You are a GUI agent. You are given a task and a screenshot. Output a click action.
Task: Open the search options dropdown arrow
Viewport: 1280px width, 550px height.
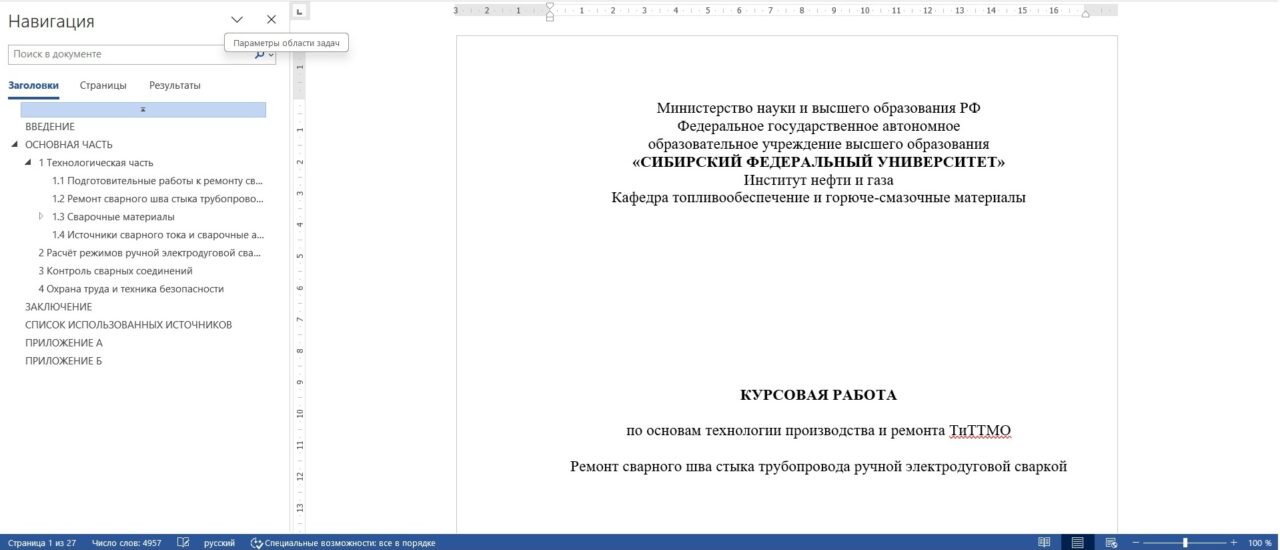click(x=271, y=54)
